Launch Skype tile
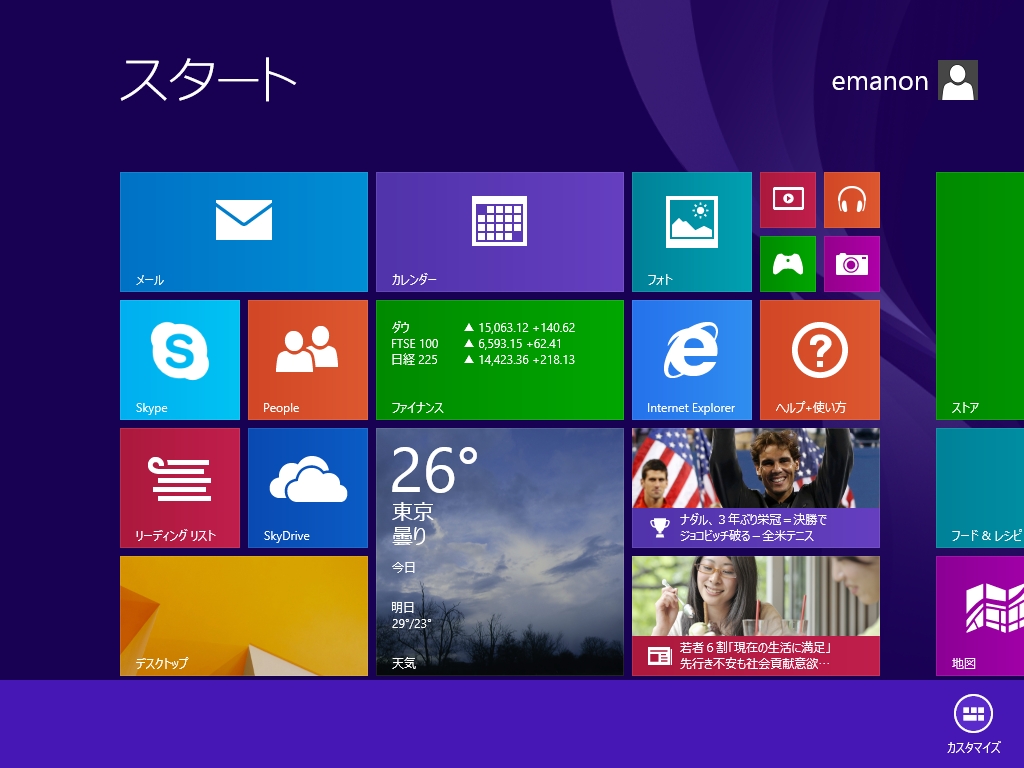The height and width of the screenshot is (768, 1024). coord(180,360)
